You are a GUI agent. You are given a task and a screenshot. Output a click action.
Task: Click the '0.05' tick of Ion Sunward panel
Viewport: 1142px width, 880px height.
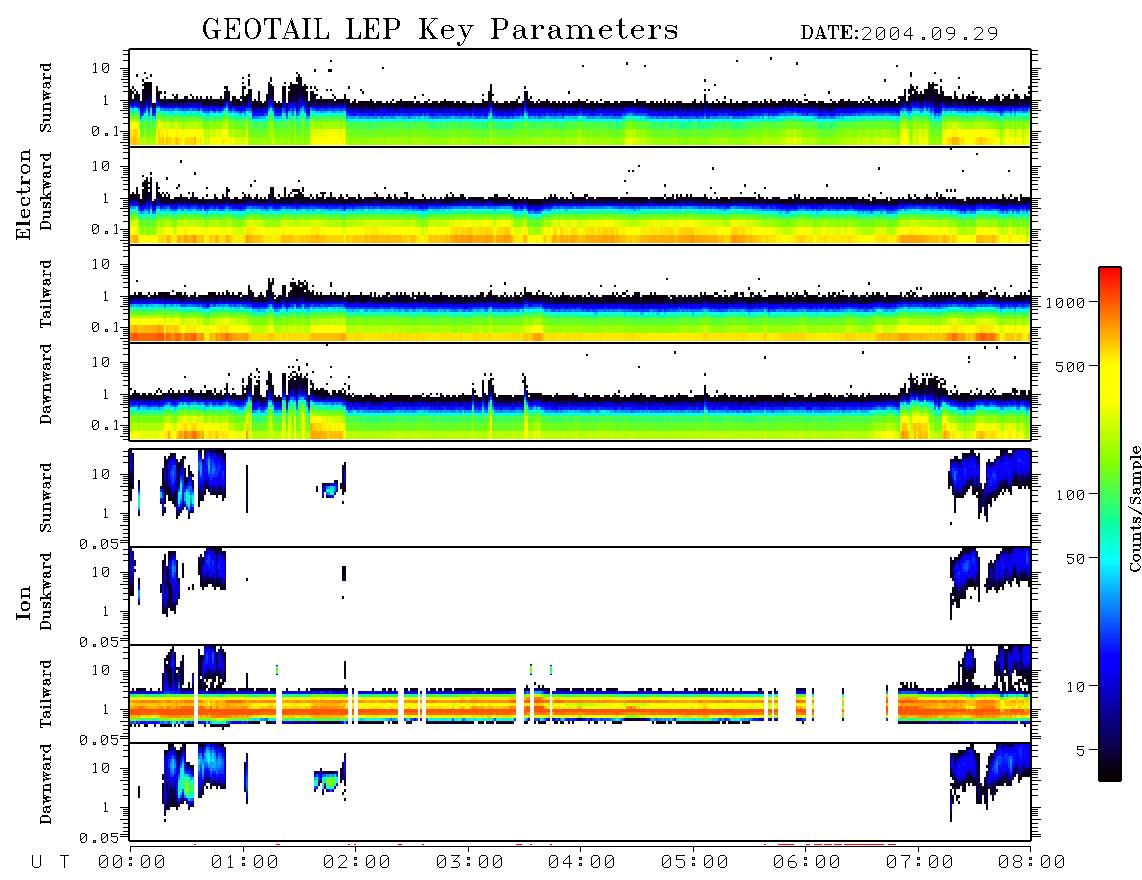[98, 544]
